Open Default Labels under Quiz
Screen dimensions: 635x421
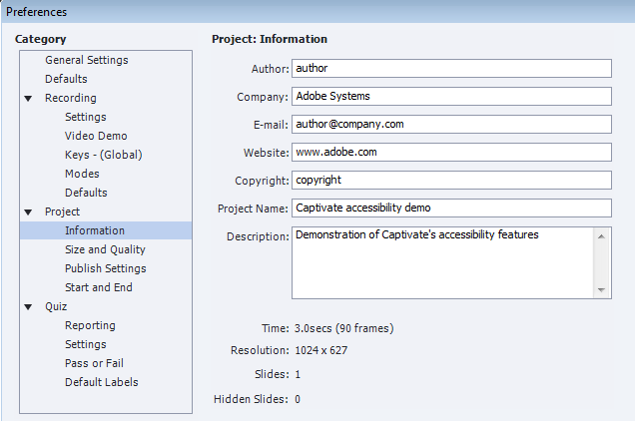coord(101,383)
